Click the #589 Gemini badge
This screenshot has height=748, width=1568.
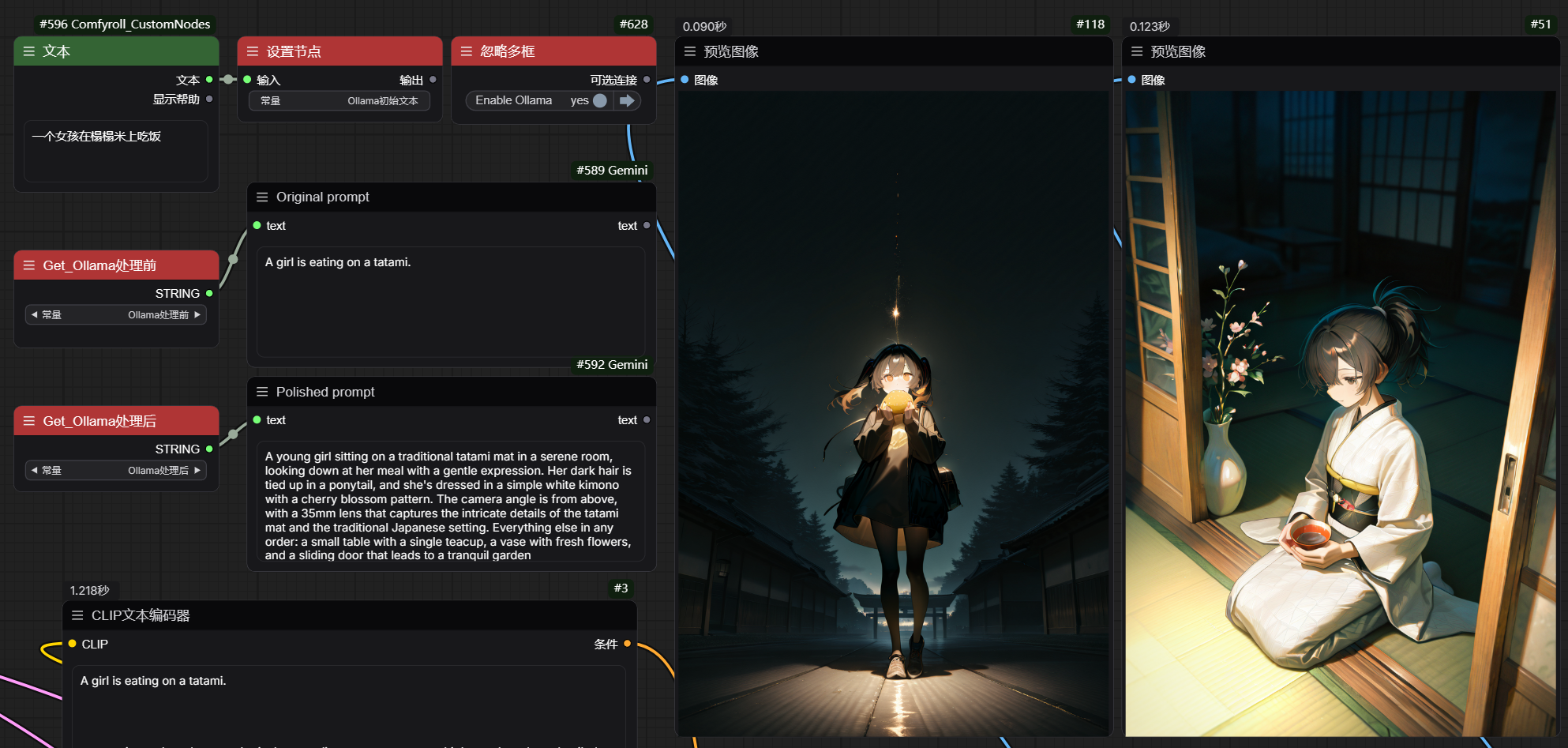click(612, 170)
